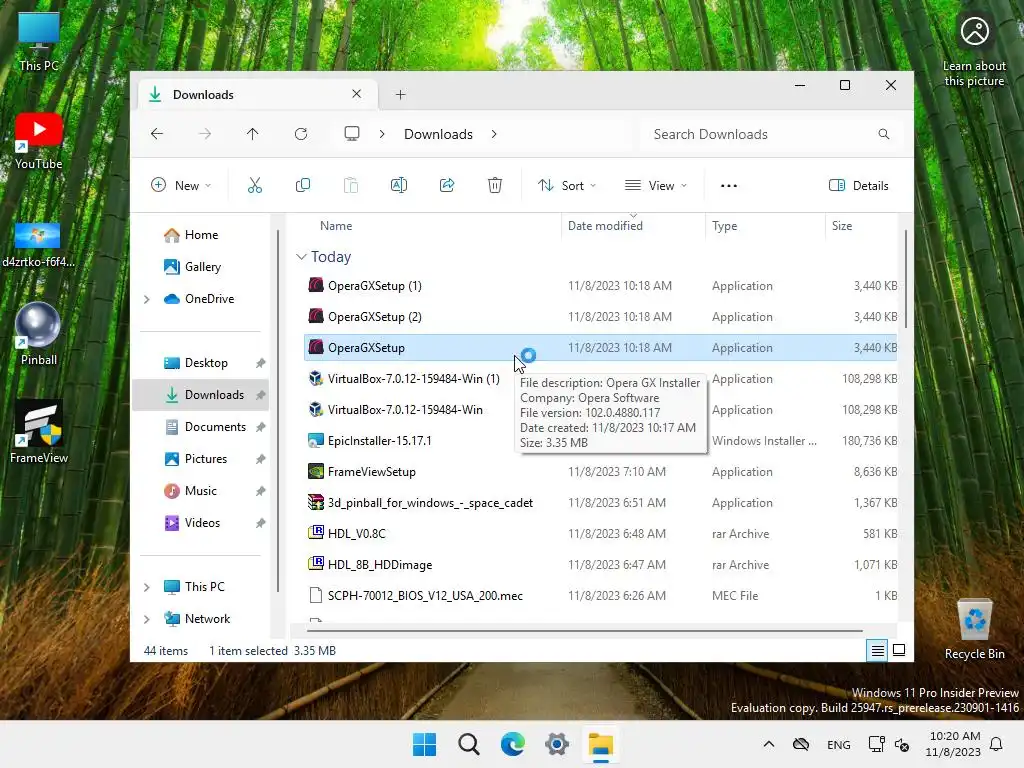Screen dimensions: 1024x768
Task: Open the Windows Start menu
Action: 424,744
